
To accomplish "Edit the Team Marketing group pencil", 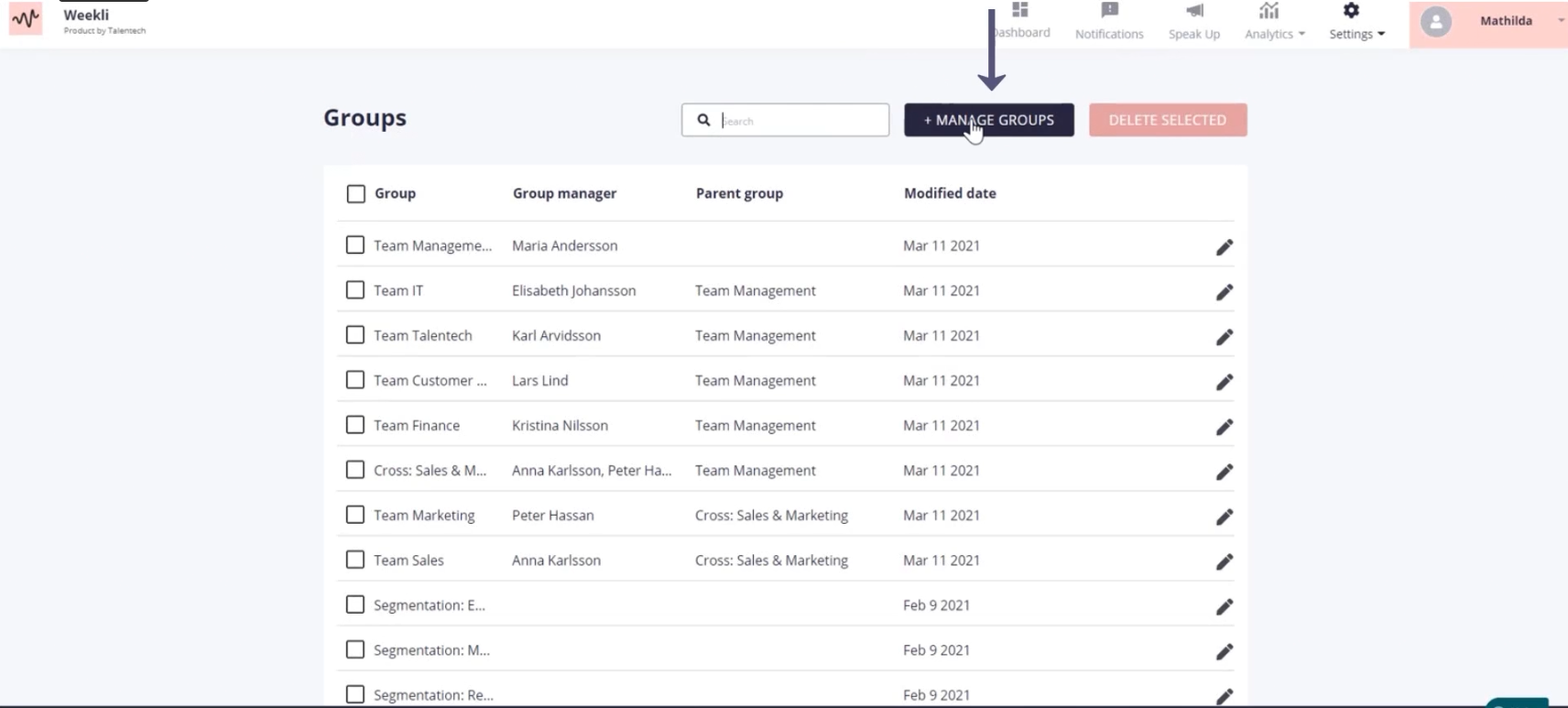I will [x=1224, y=517].
